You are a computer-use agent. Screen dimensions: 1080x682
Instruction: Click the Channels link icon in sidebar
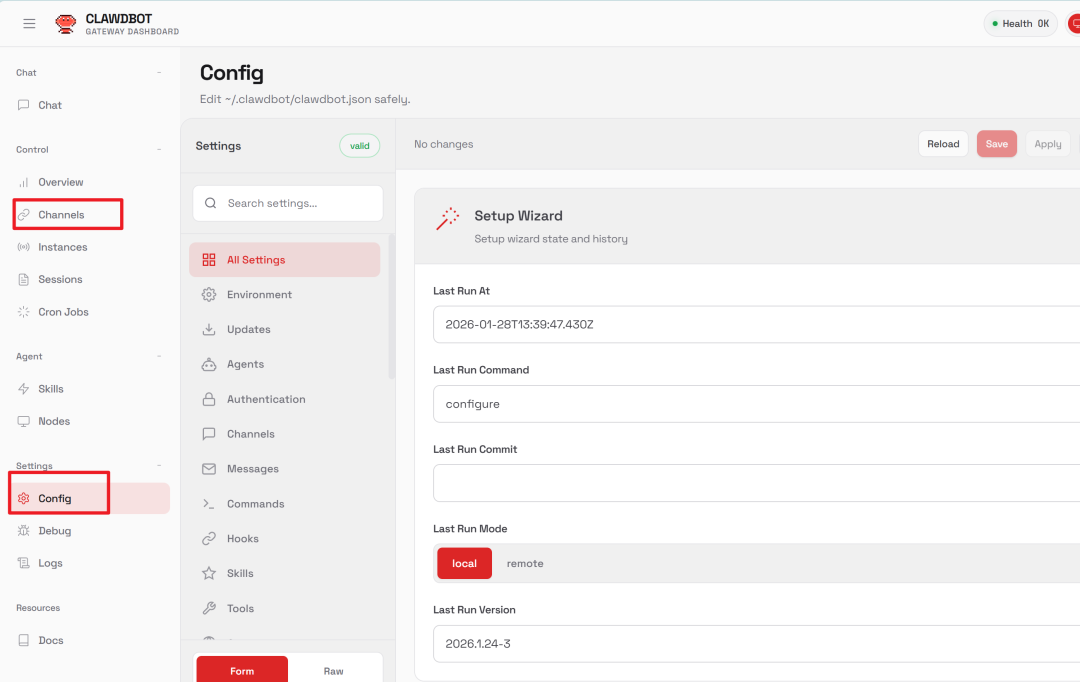coord(23,214)
